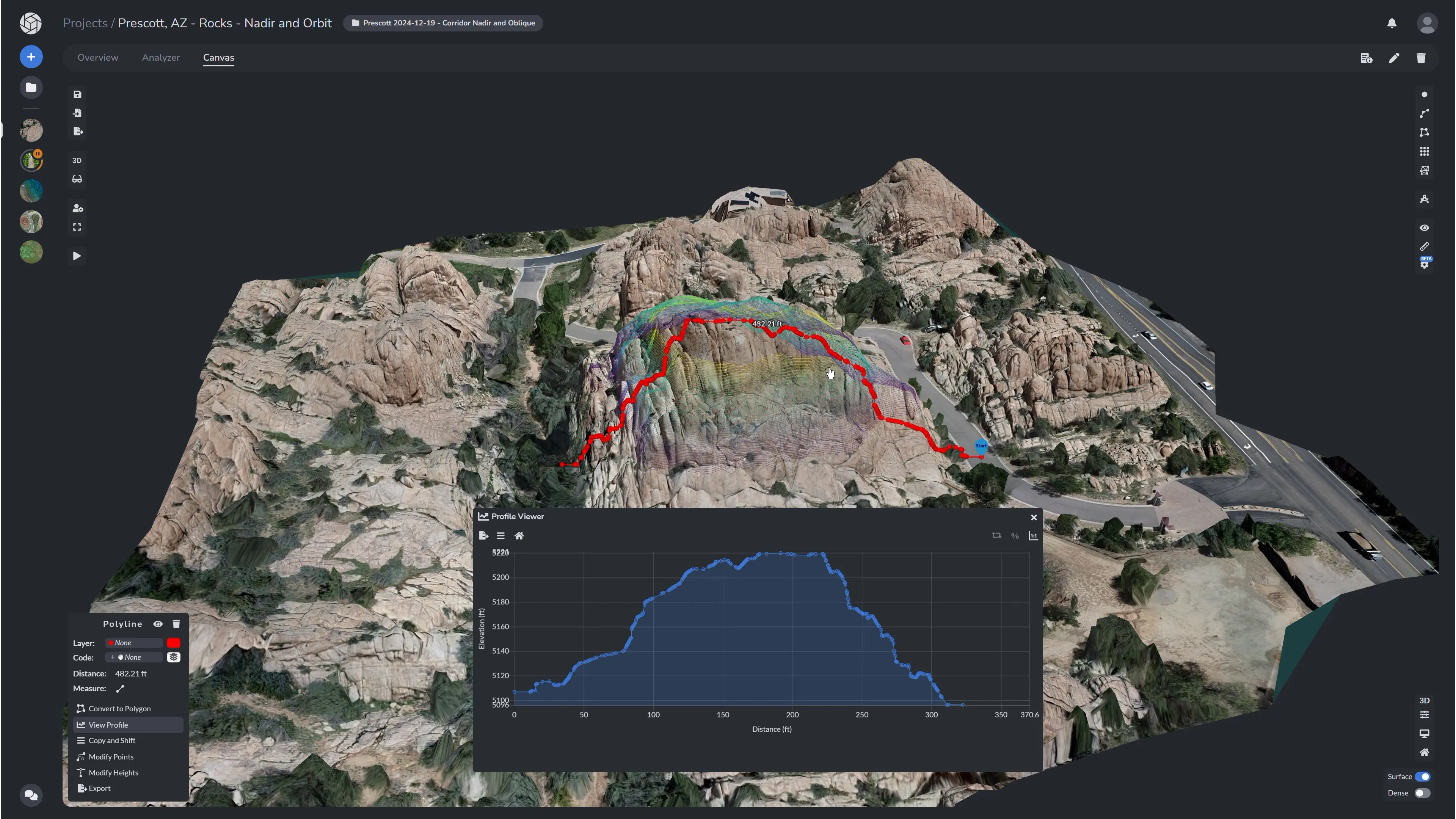Select the polyline drawing tool
Screen dimensions: 1456x819
point(1425,114)
